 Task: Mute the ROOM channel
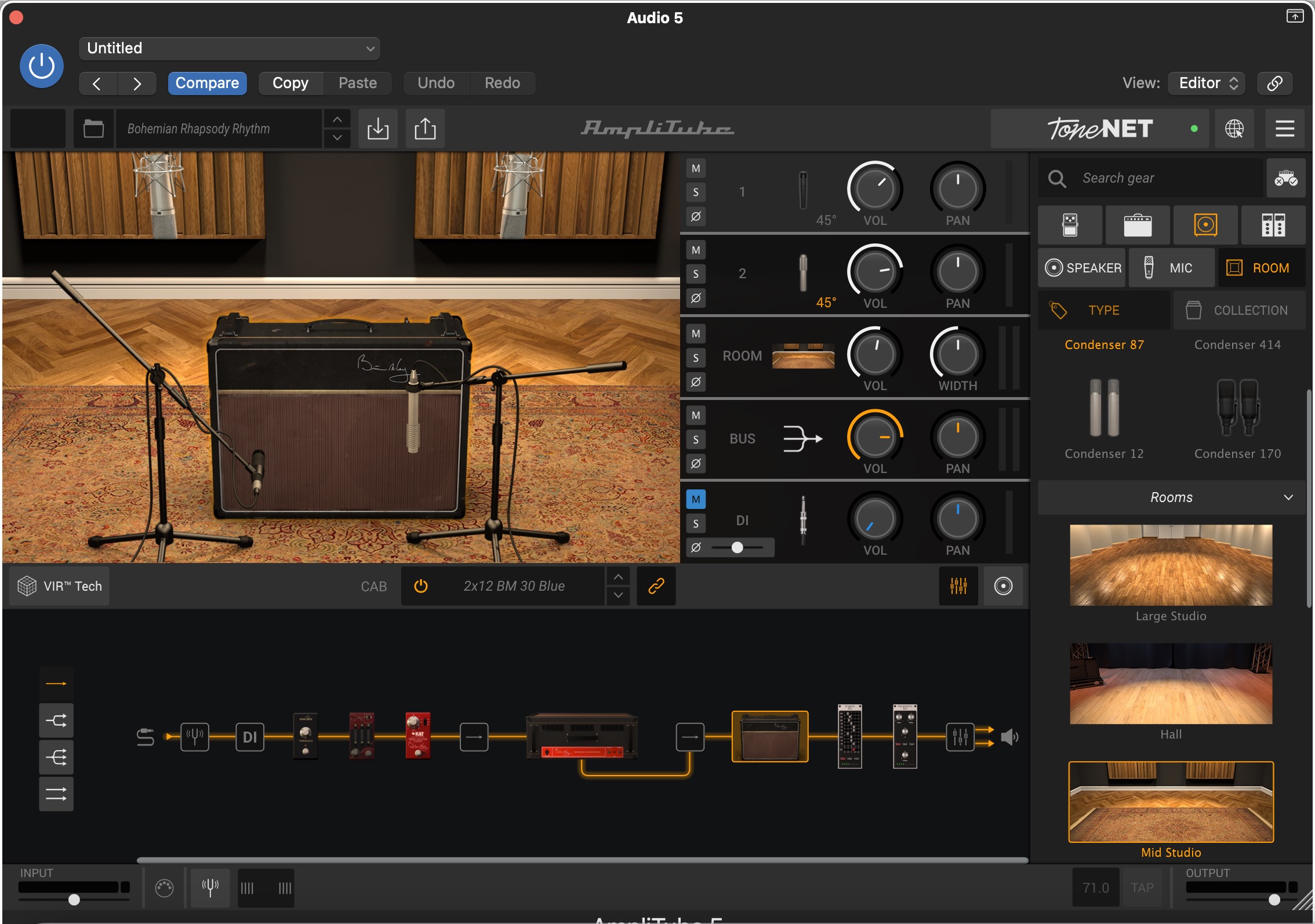(696, 334)
